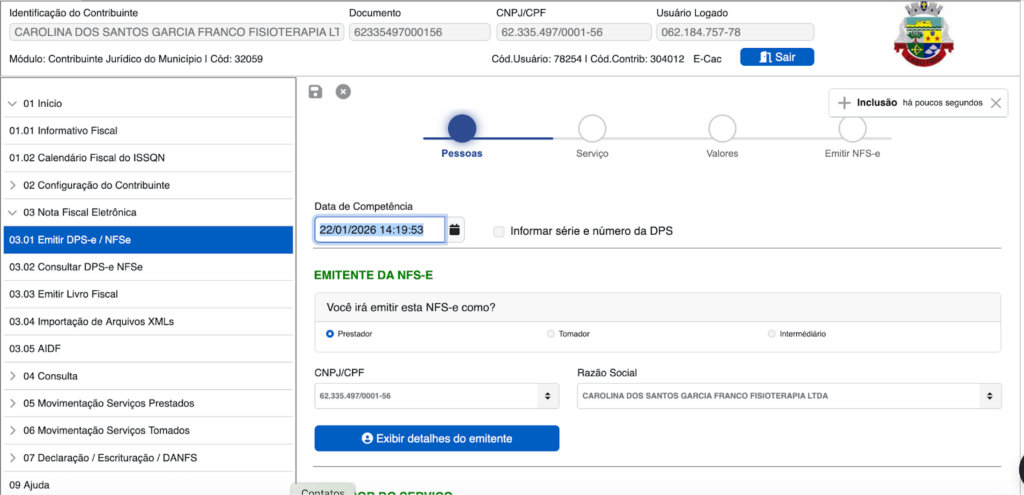This screenshot has width=1024, height=495.
Task: Click the Sair logout button
Action: tap(777, 57)
